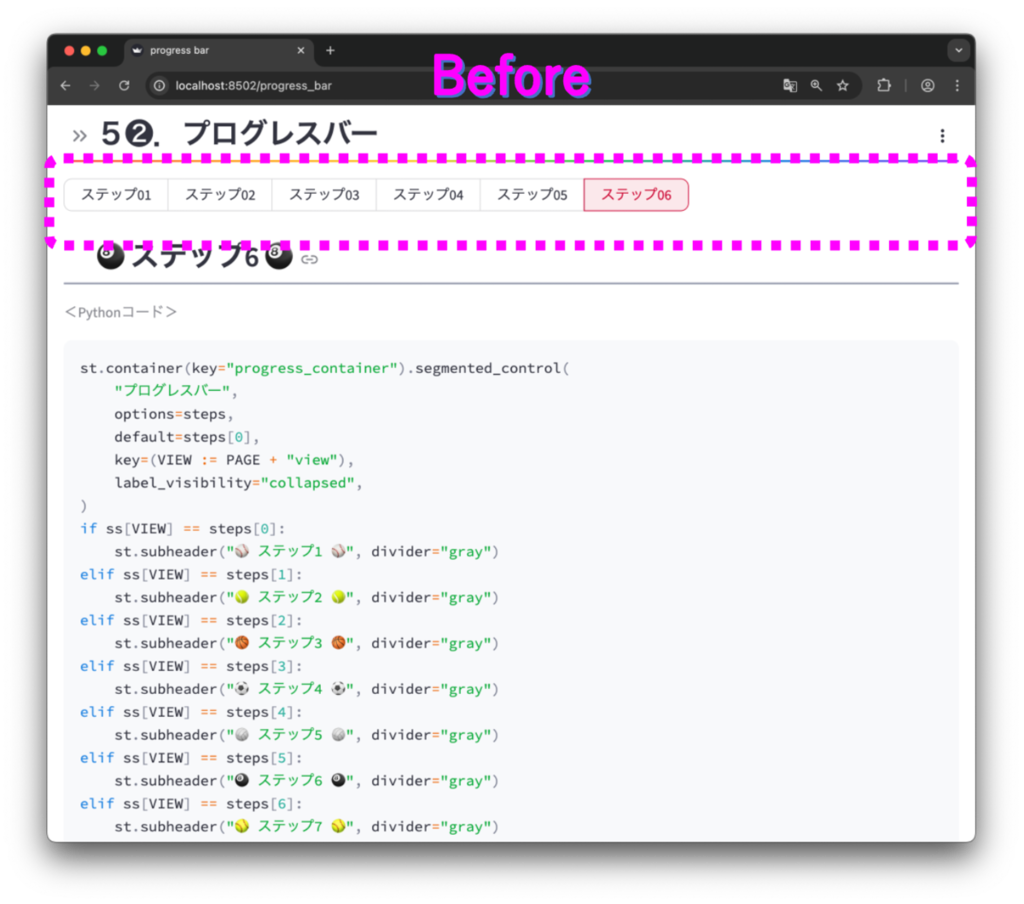Click the st.container progress_container code line
This screenshot has height=904, width=1024.
pos(325,368)
